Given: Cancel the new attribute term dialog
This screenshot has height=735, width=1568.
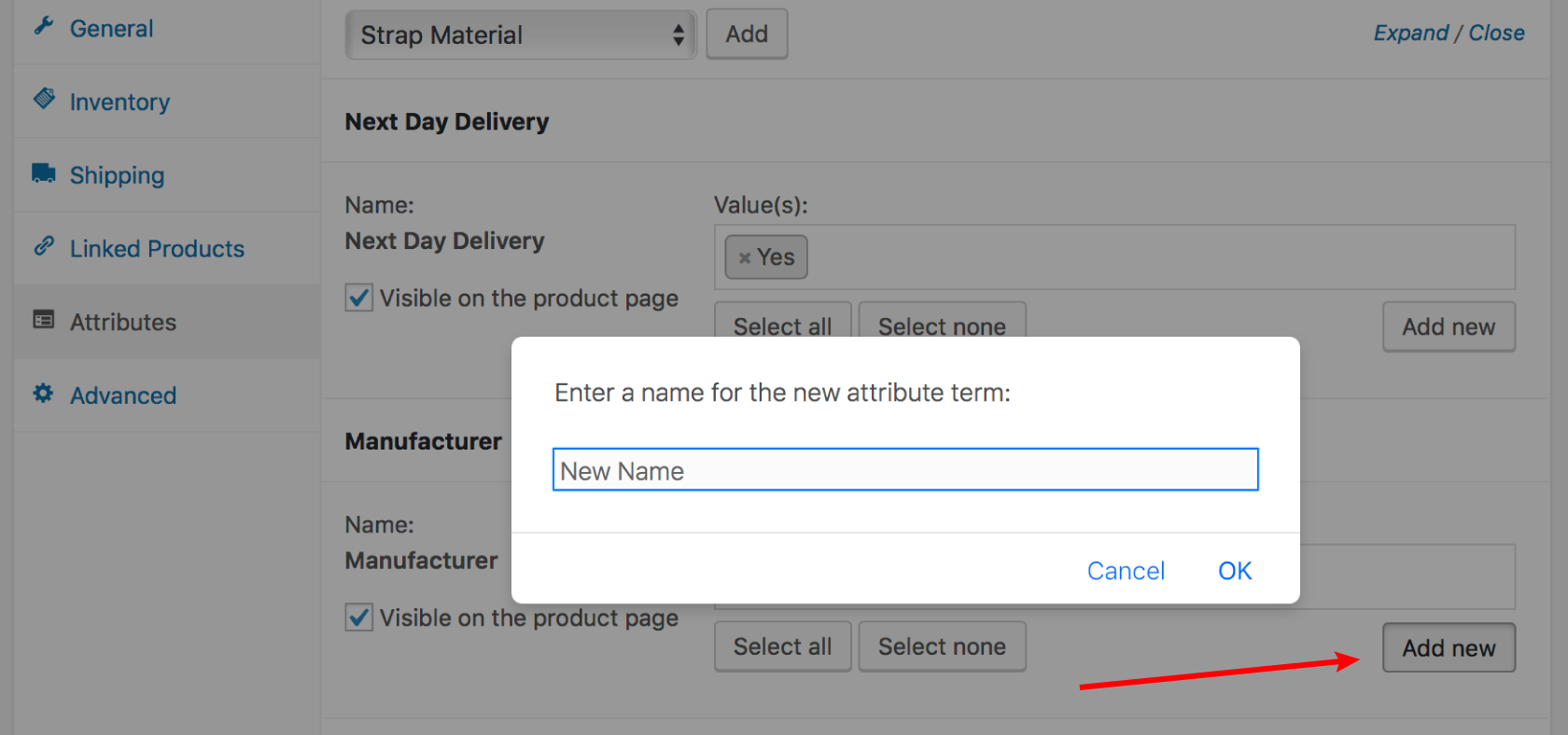Looking at the screenshot, I should pos(1126,571).
